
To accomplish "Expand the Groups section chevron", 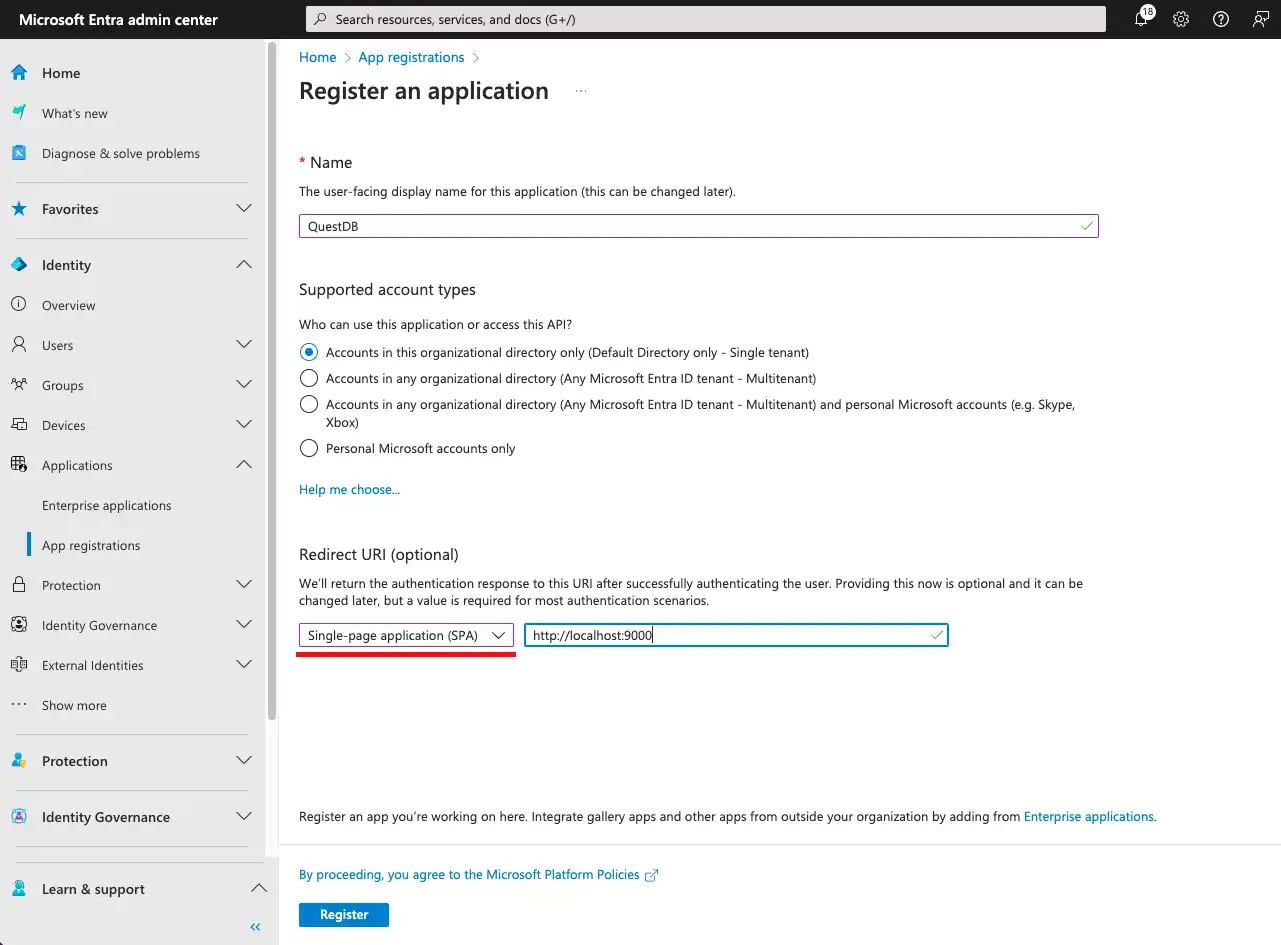I will pos(243,385).
